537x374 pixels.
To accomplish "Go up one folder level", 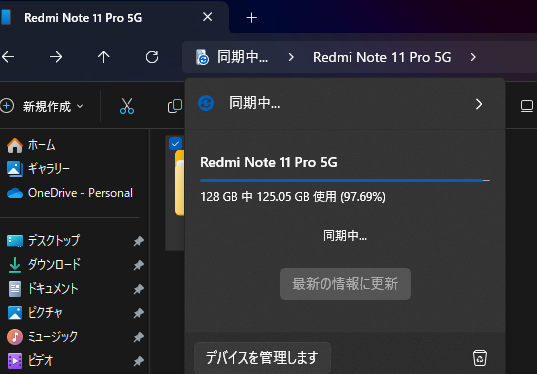I will [x=103, y=57].
